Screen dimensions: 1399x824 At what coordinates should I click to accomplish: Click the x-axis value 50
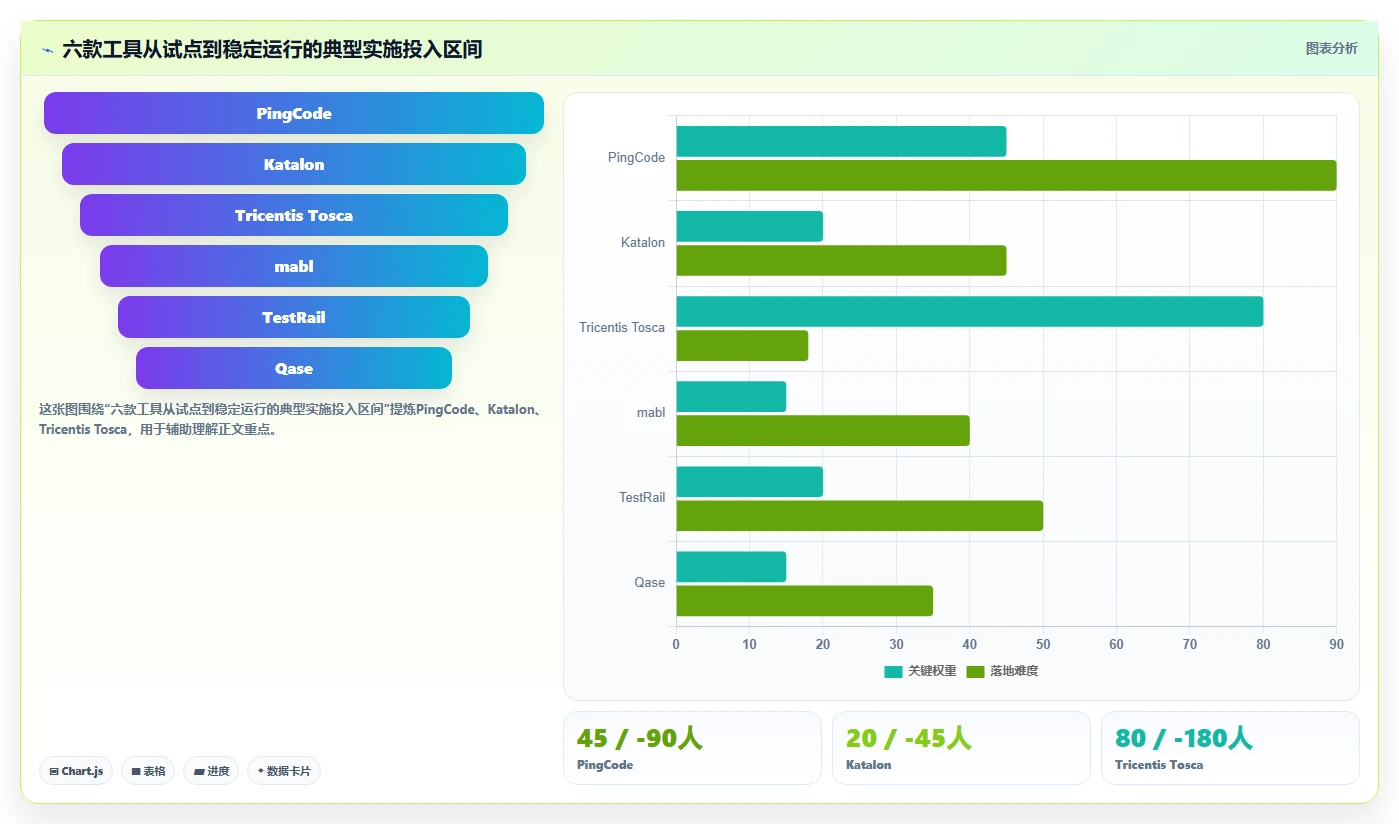click(x=1043, y=644)
